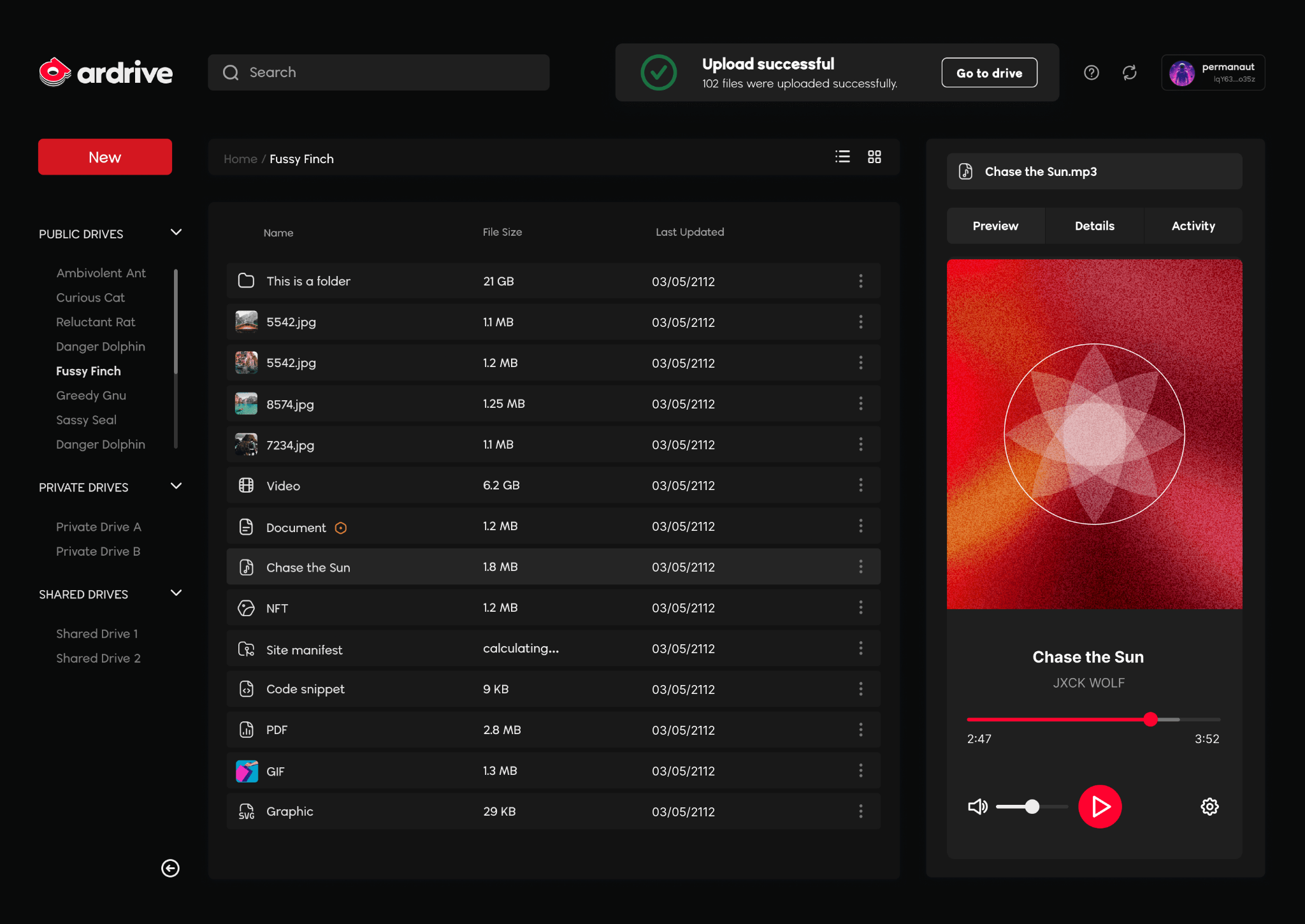The width and height of the screenshot is (1305, 924).
Task: Open Greedy Gnu drive
Action: [91, 395]
